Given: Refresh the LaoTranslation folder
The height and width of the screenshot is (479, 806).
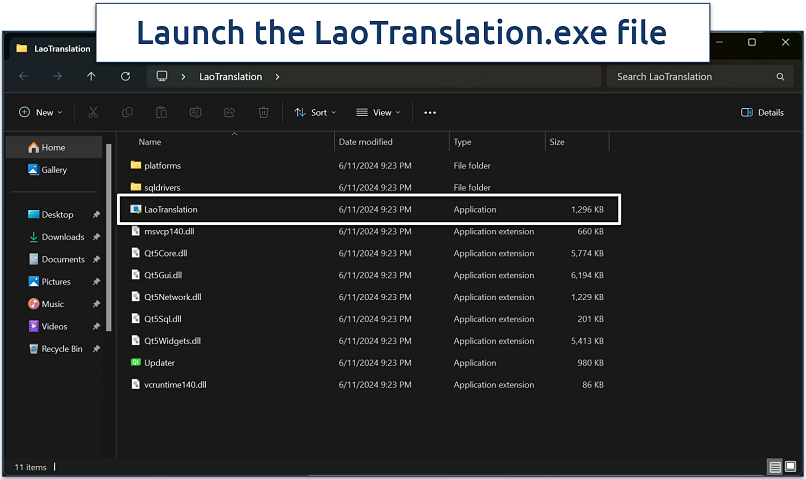Looking at the screenshot, I should pyautogui.click(x=125, y=77).
